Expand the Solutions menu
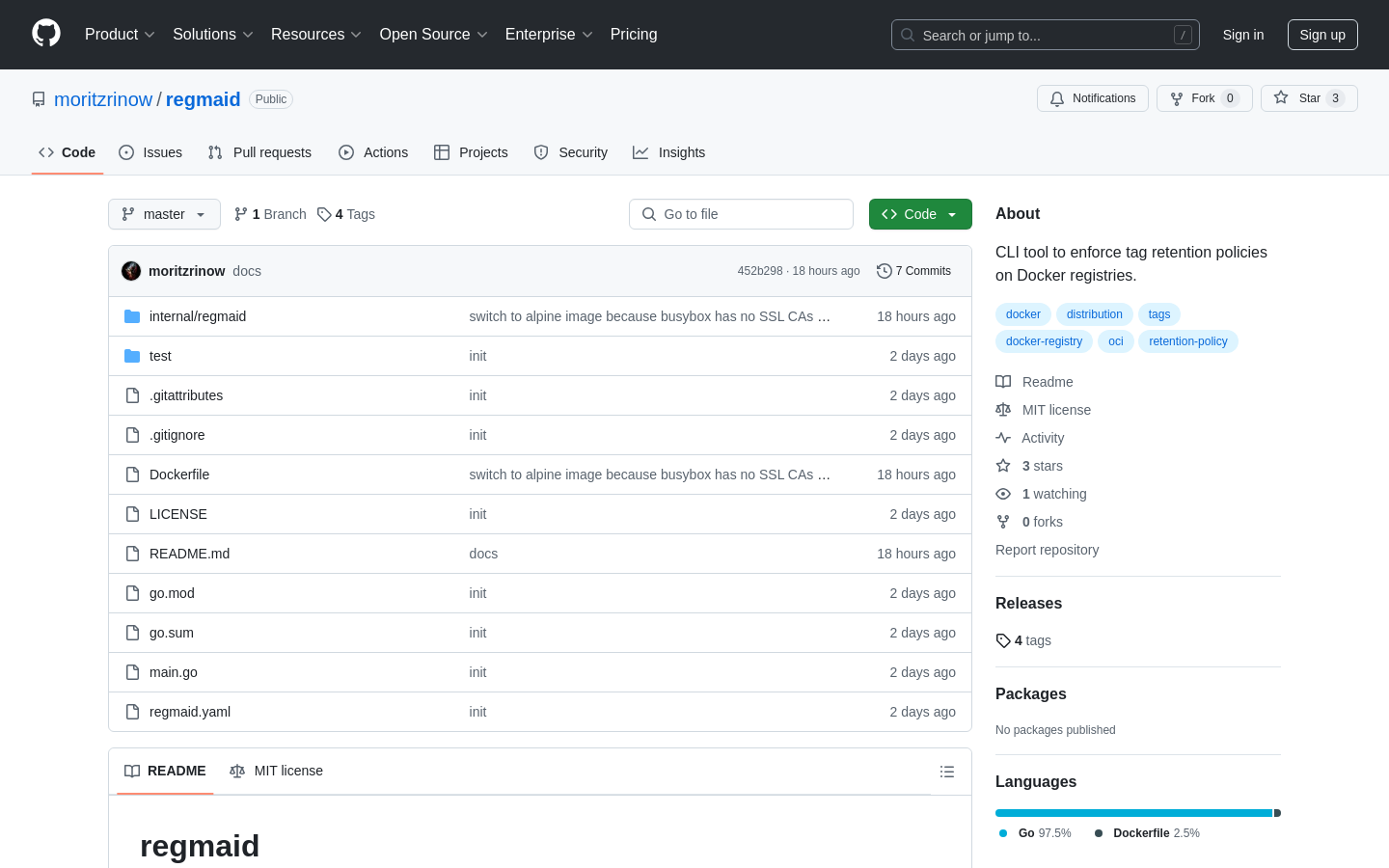The height and width of the screenshot is (868, 1389). (213, 35)
